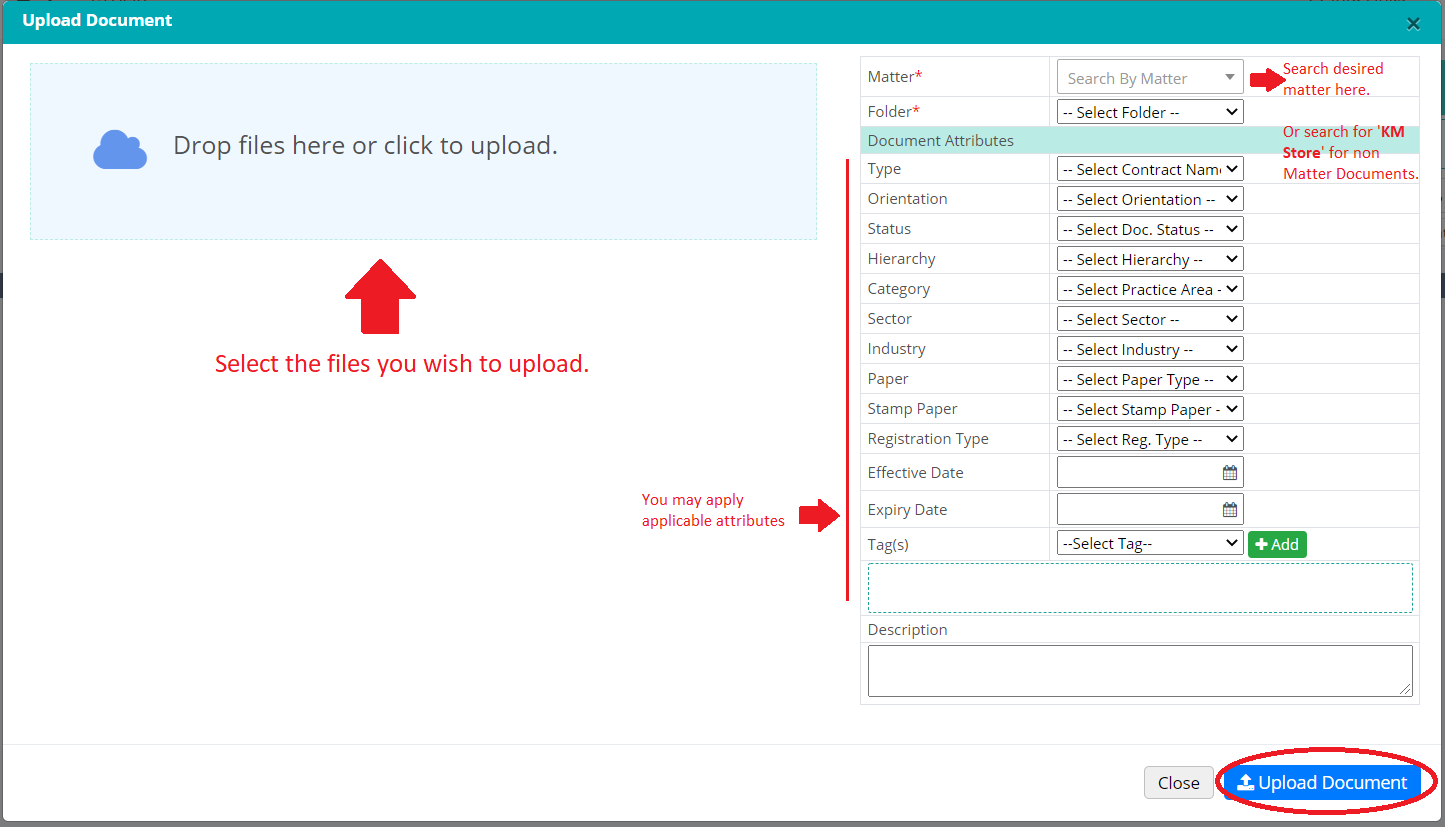The image size is (1445, 827).
Task: Expand the Select Stamp Paper dropdown
Action: [1149, 409]
